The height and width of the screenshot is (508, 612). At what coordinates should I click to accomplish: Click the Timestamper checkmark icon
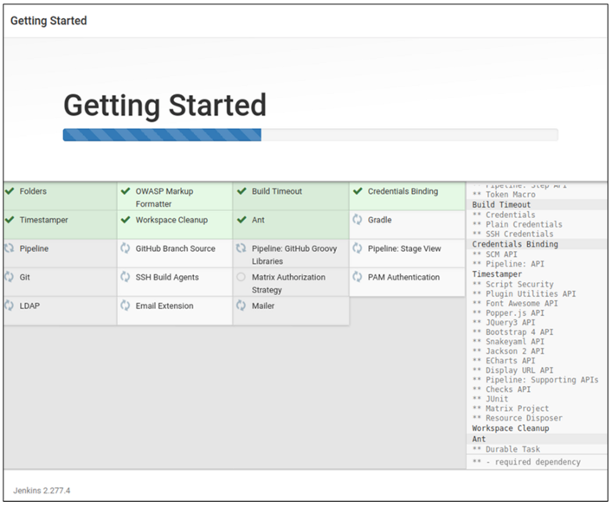[x=10, y=220]
